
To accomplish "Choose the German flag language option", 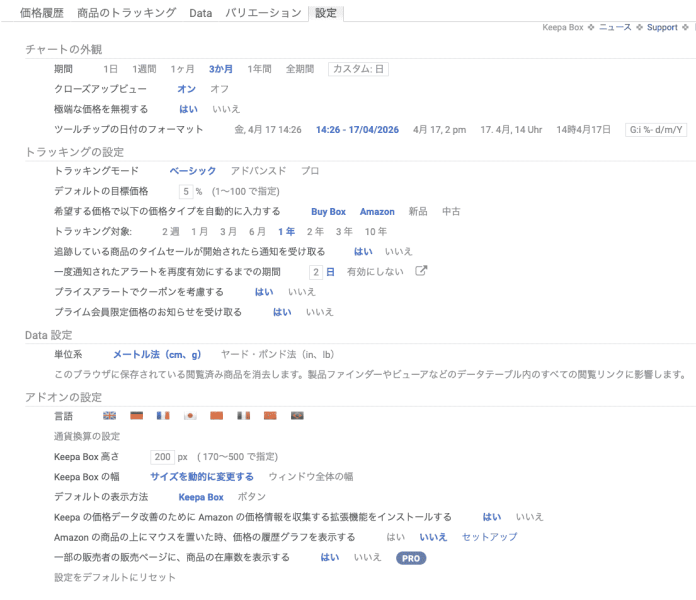I will click(x=137, y=415).
